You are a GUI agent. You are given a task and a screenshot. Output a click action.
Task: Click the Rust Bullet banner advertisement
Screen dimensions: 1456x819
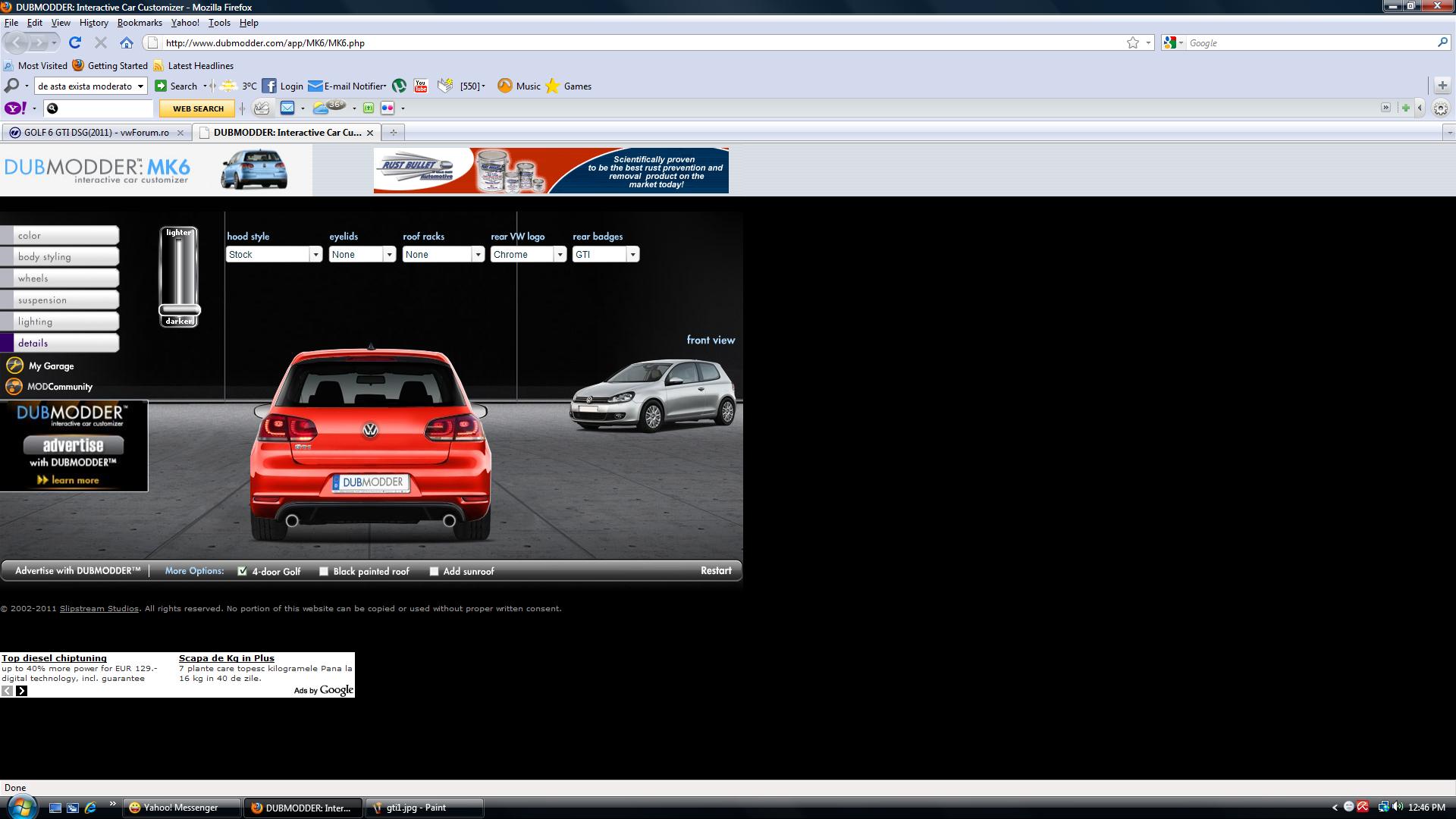tap(551, 171)
